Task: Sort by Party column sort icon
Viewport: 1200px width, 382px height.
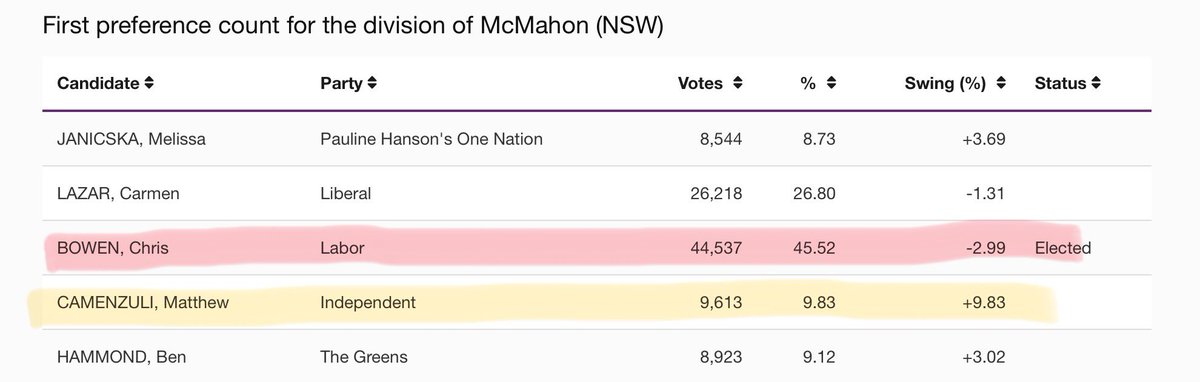Action: 372,84
